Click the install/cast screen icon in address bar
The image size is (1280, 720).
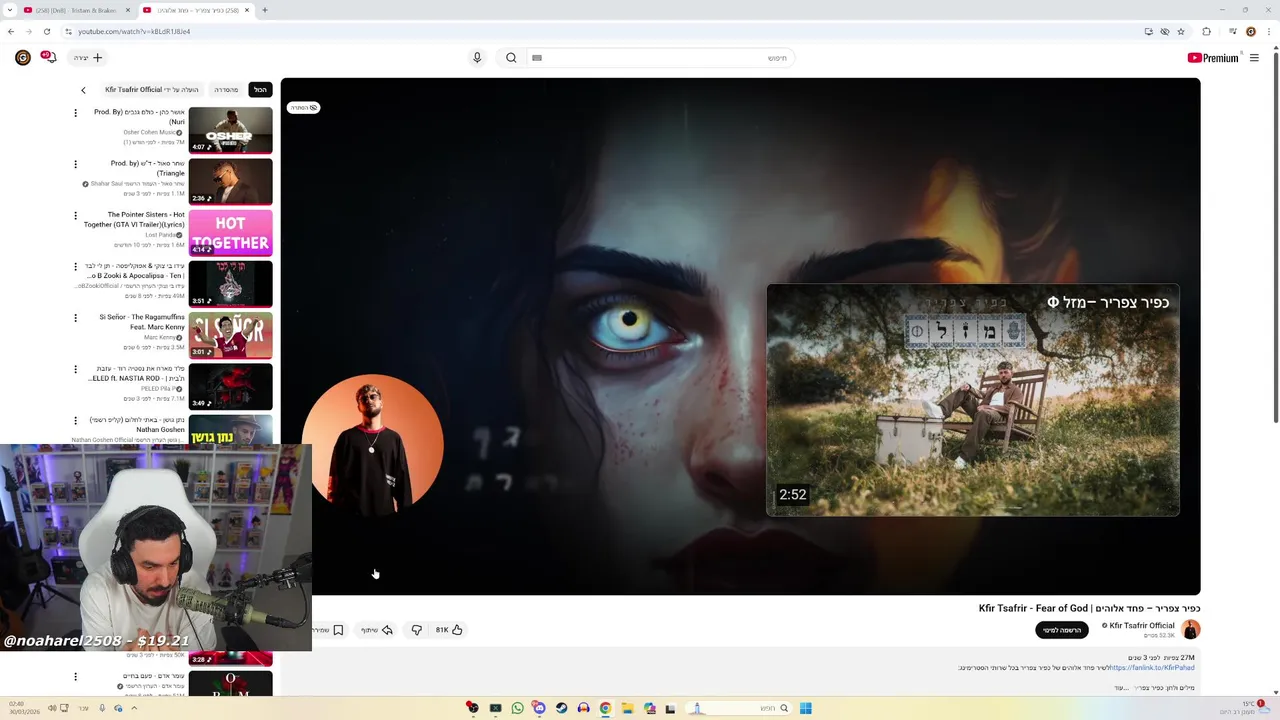1149,31
